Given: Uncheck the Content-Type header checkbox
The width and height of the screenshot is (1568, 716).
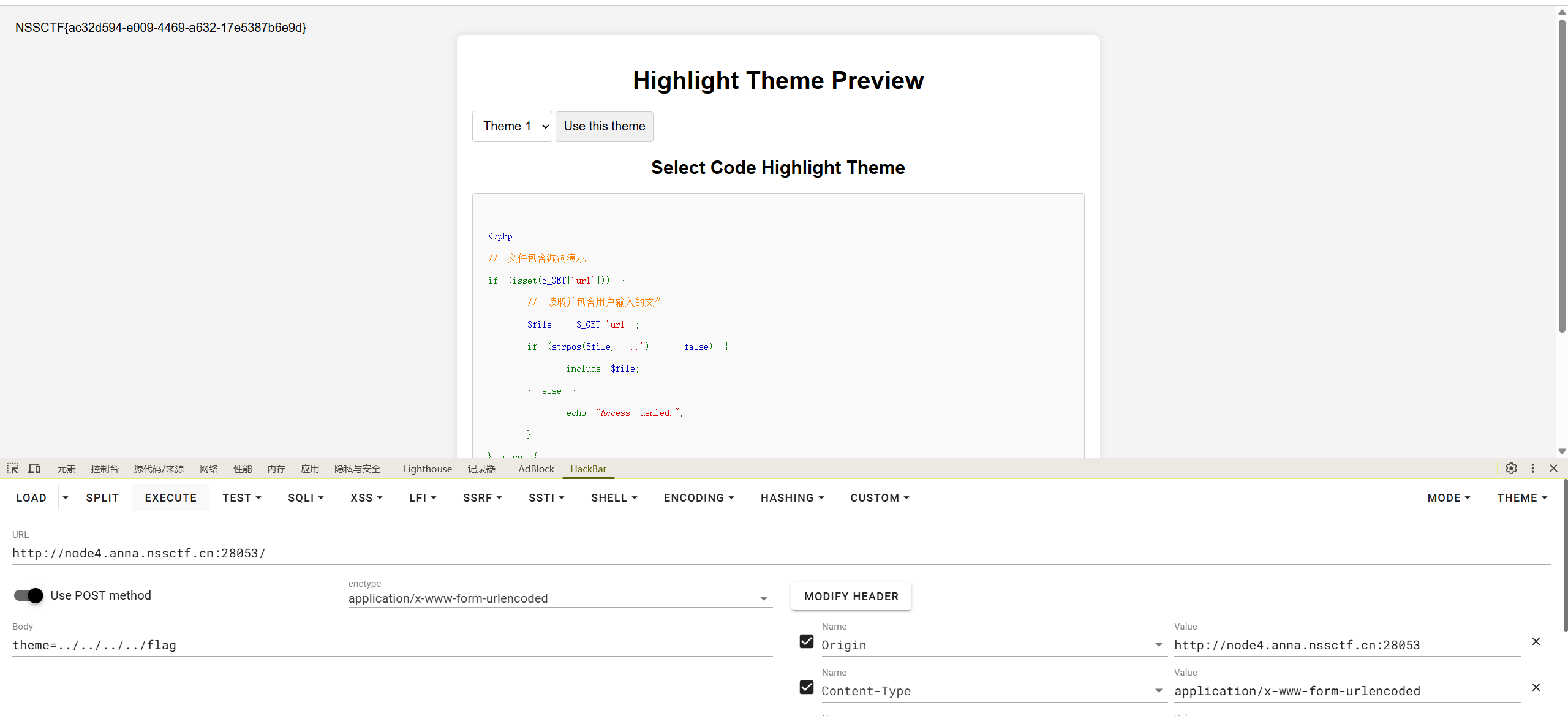Looking at the screenshot, I should (807, 687).
